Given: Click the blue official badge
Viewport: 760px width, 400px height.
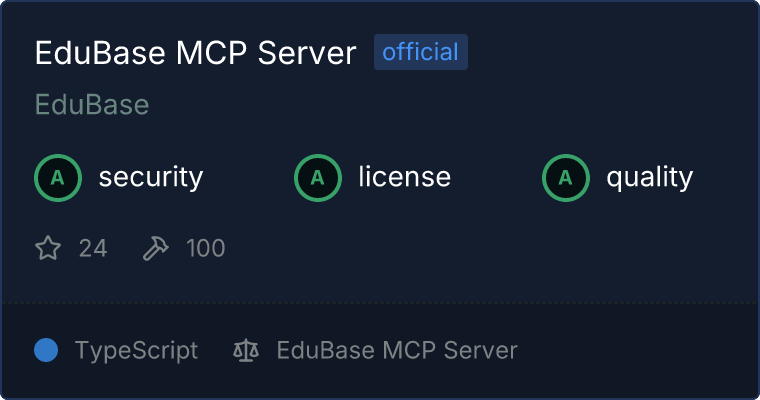Looking at the screenshot, I should (421, 52).
